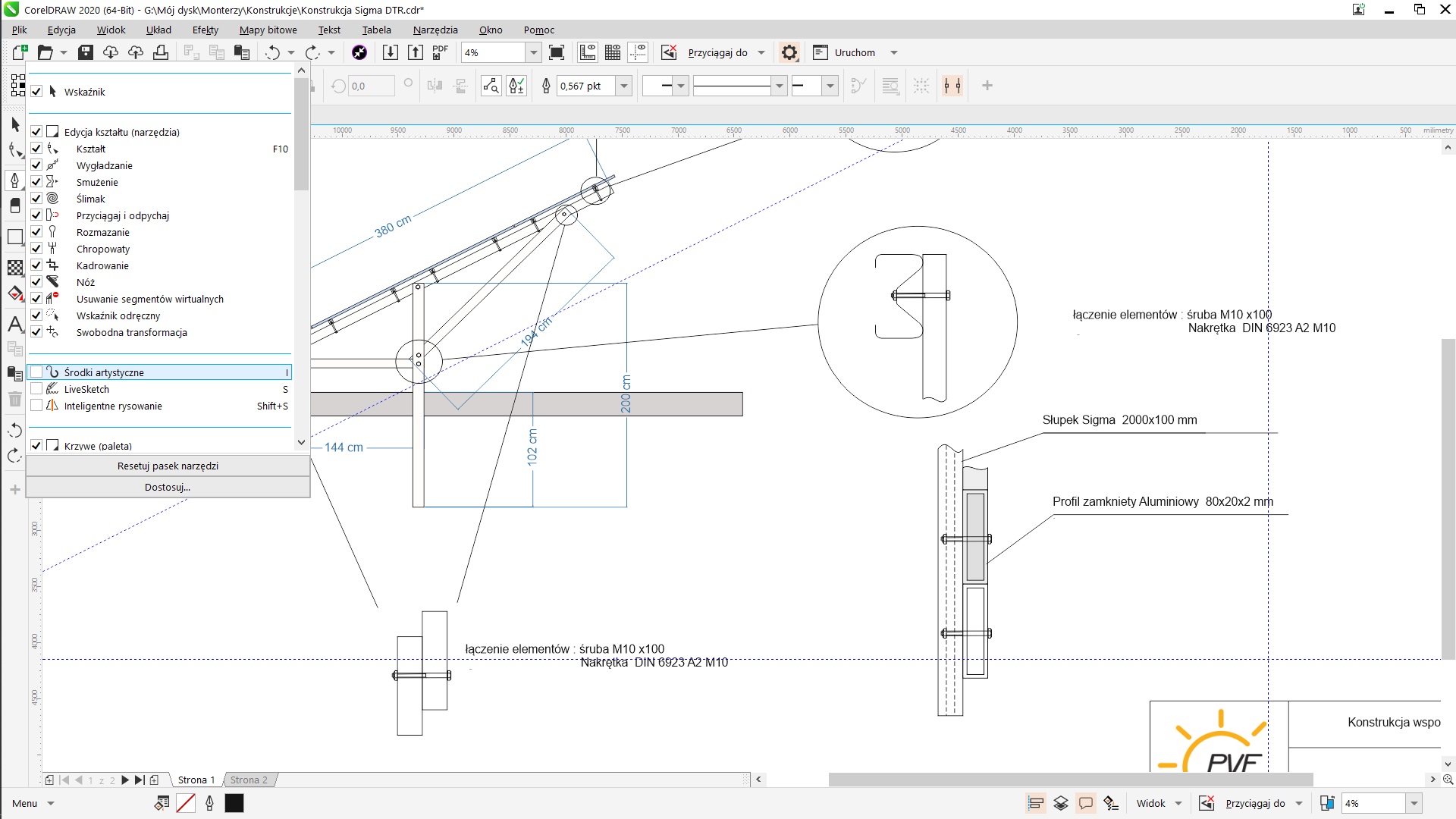Check the LiveSketch tool checkbox
The image size is (1456, 819).
[x=36, y=389]
